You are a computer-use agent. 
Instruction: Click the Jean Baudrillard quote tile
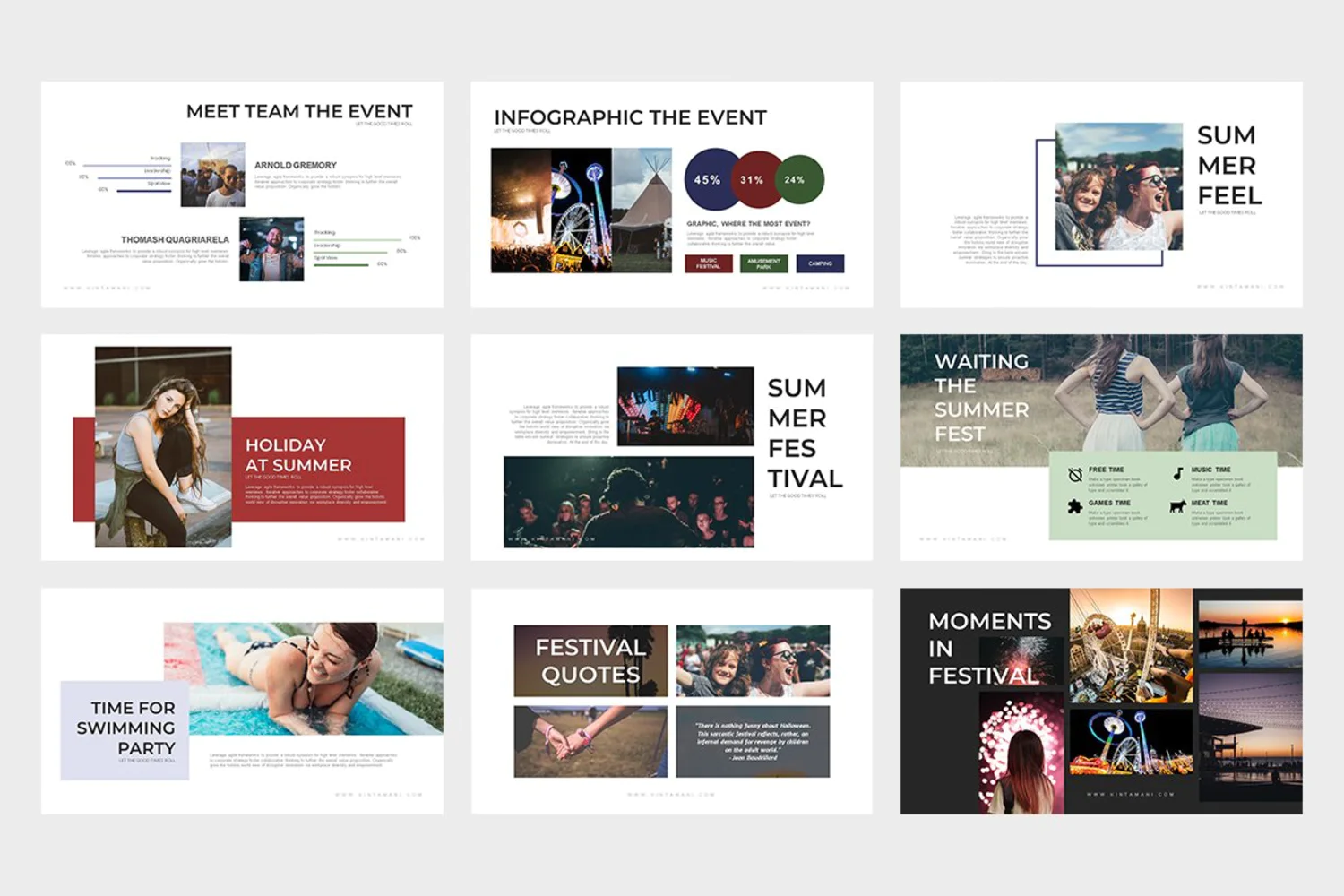click(753, 741)
